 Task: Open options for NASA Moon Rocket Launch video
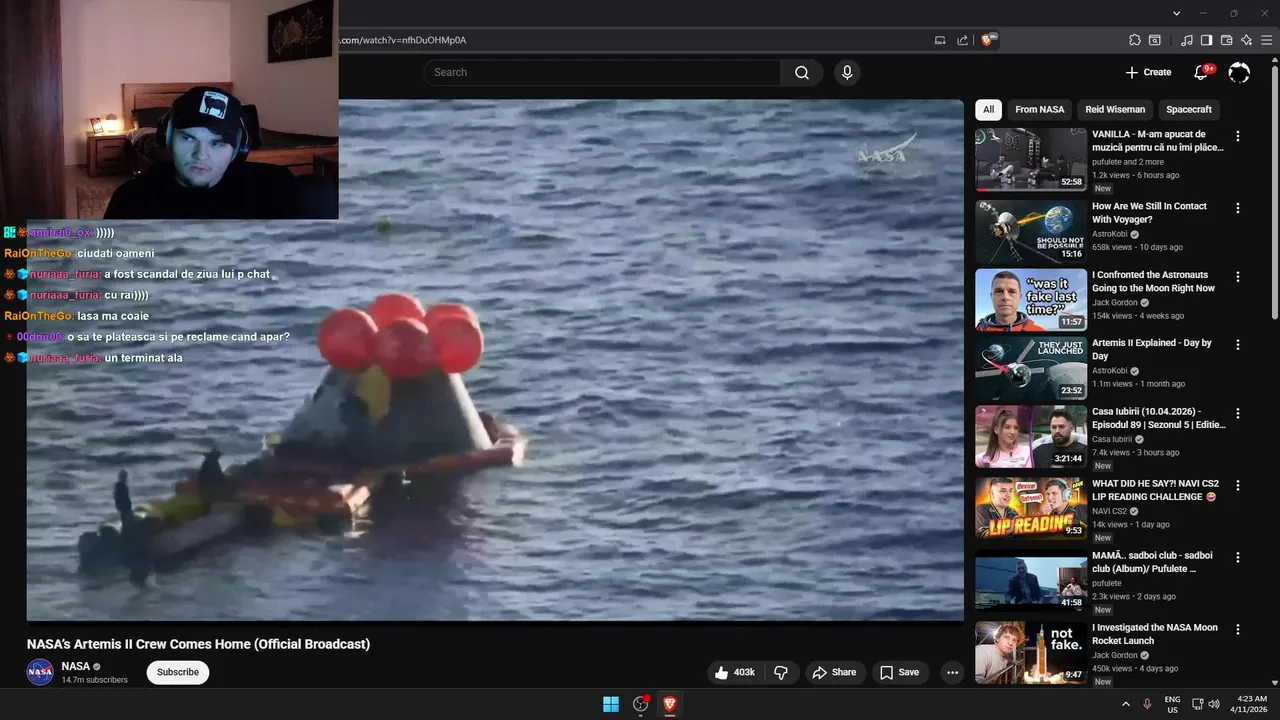click(x=1238, y=629)
